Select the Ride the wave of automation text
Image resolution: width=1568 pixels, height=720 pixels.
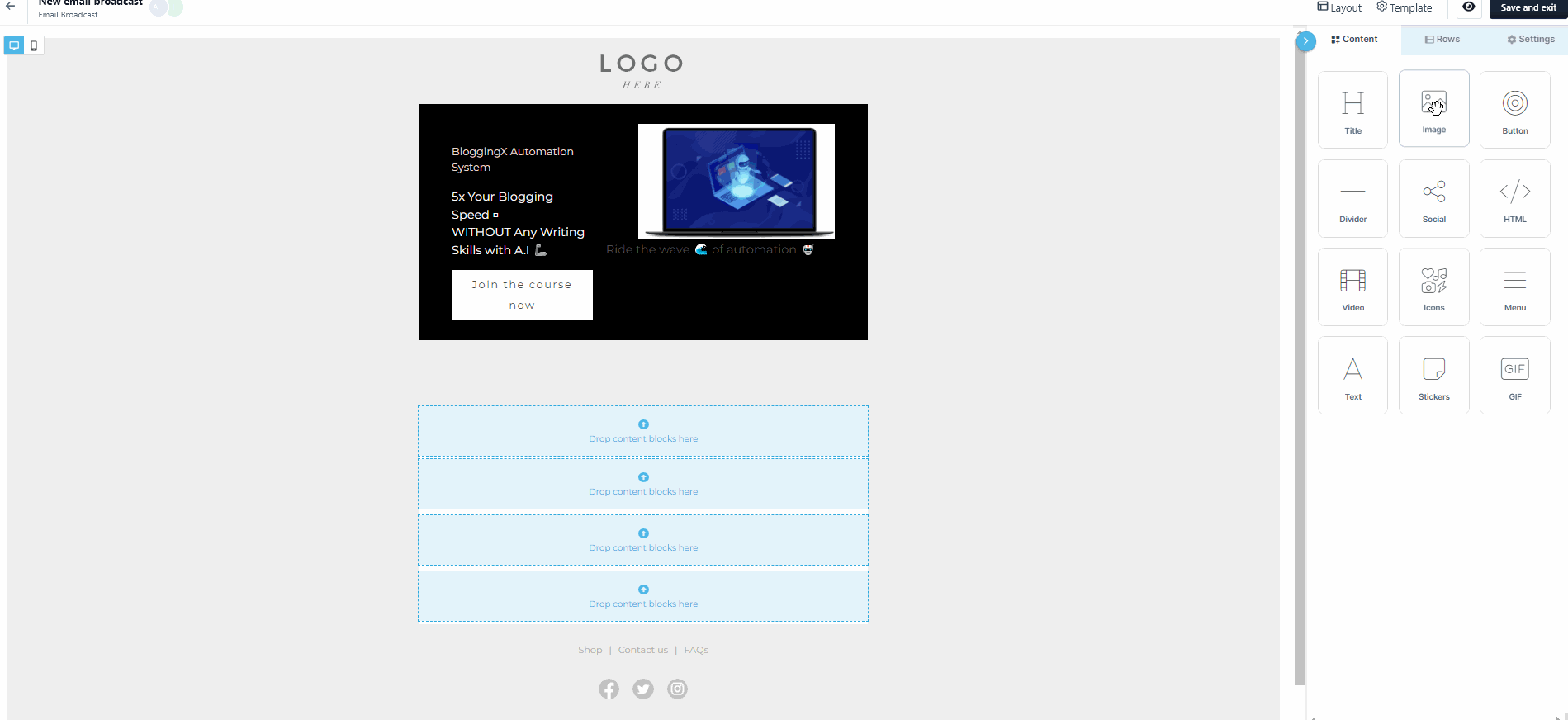pyautogui.click(x=710, y=249)
